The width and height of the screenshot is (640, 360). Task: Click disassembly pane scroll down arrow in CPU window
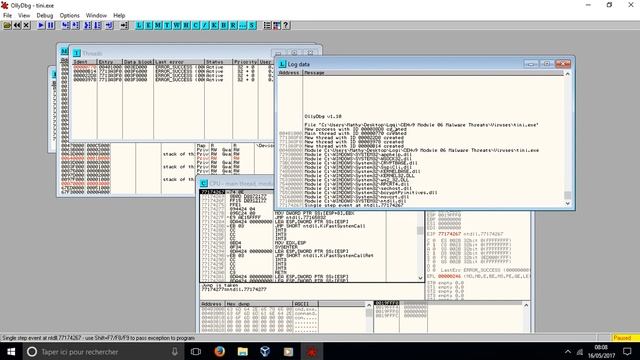pos(420,278)
